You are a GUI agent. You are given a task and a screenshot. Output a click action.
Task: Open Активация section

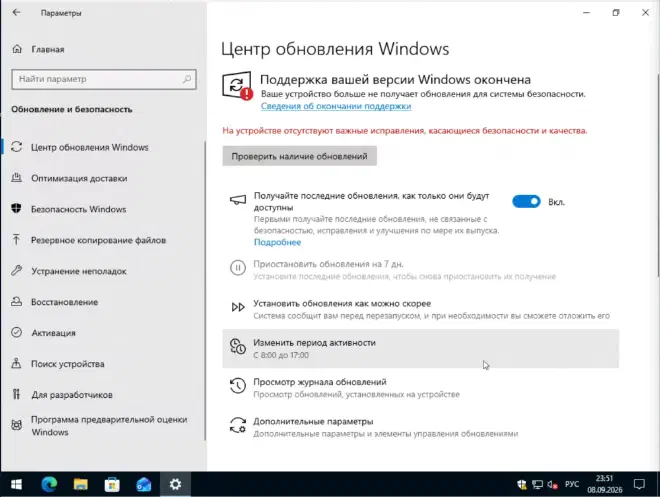pos(53,333)
